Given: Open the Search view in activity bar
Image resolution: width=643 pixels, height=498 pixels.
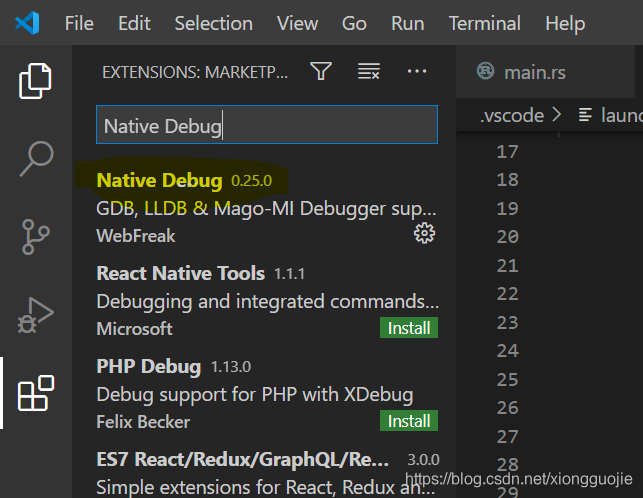Looking at the screenshot, I should coord(36,159).
